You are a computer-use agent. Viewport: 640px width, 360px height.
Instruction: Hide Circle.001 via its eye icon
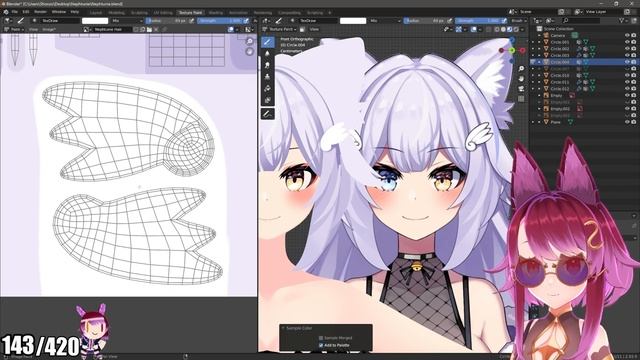(627, 42)
